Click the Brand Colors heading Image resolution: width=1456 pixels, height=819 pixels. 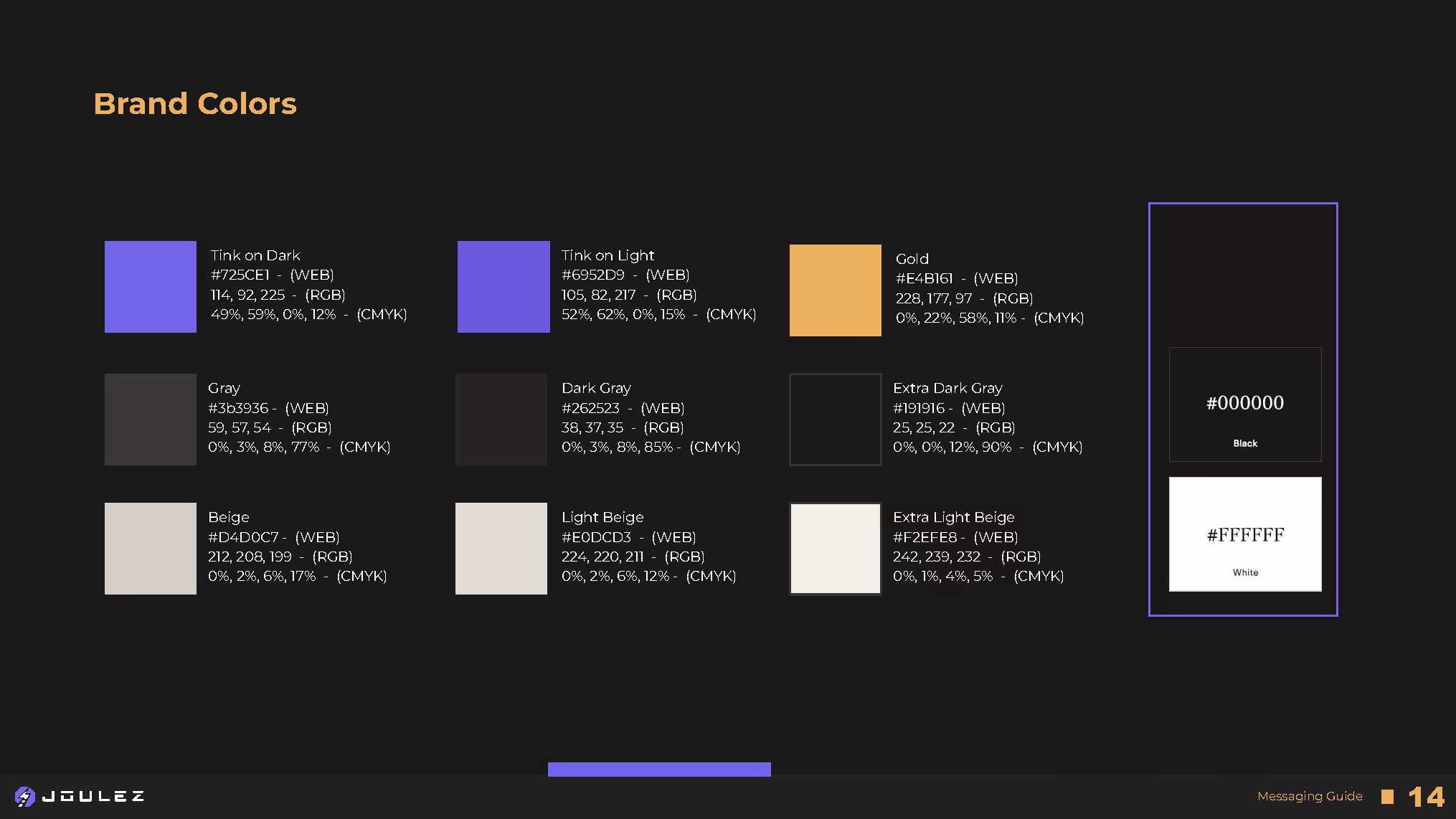(195, 104)
